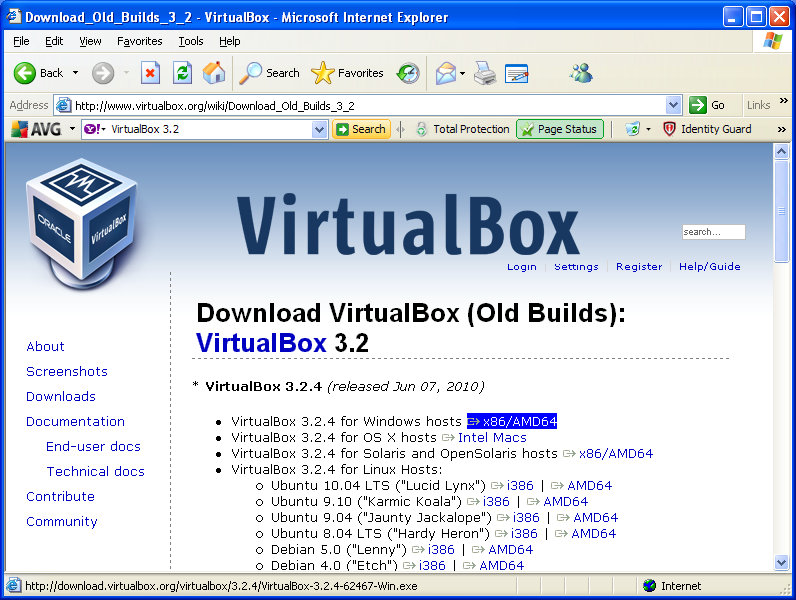The width and height of the screenshot is (796, 600).
Task: Print the page with printer icon
Action: 485,74
